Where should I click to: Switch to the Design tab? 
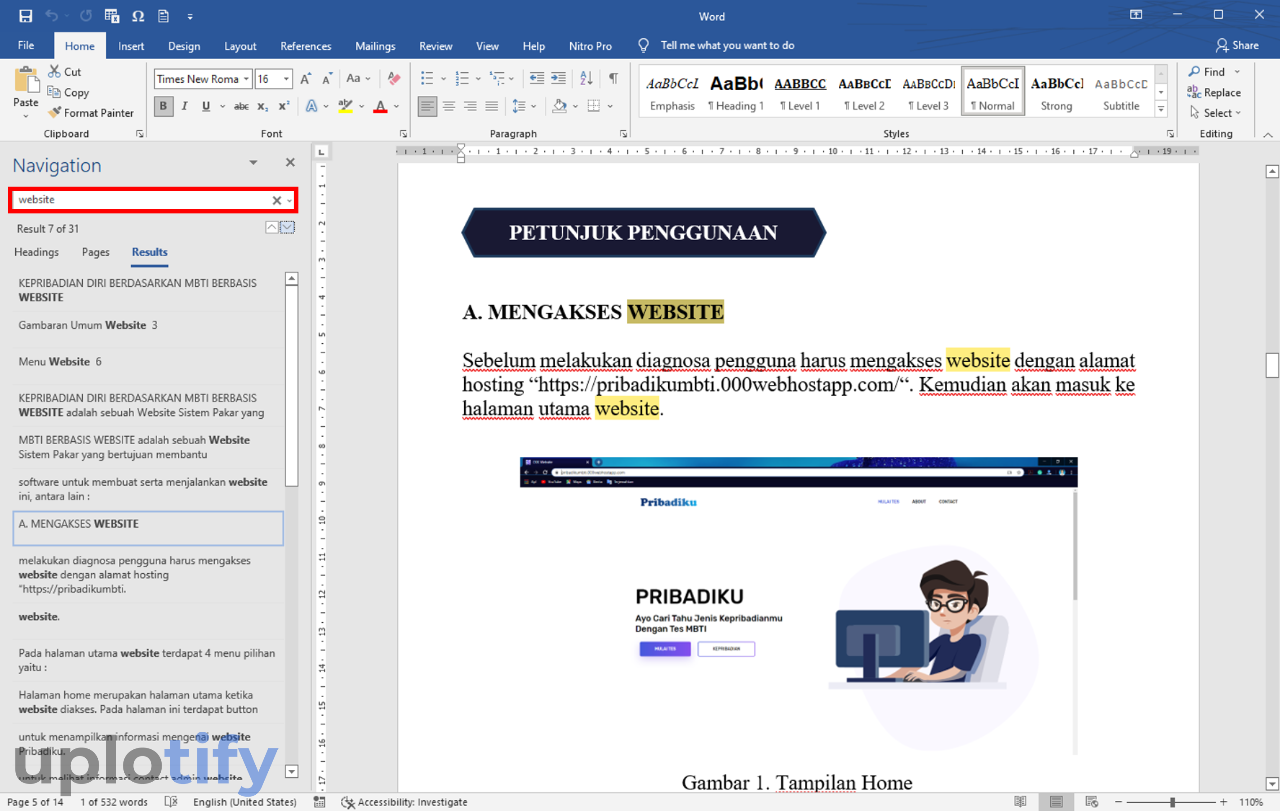coord(184,46)
